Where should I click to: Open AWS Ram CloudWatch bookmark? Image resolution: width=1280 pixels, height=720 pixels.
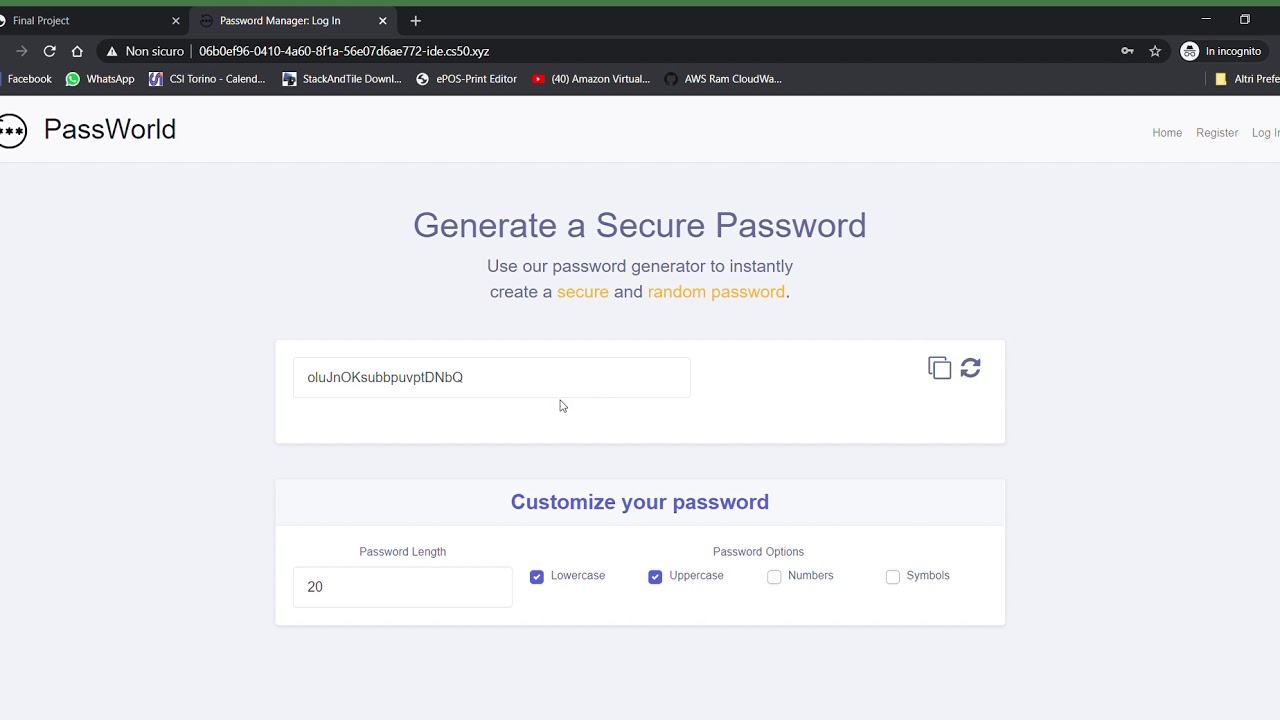click(x=723, y=79)
